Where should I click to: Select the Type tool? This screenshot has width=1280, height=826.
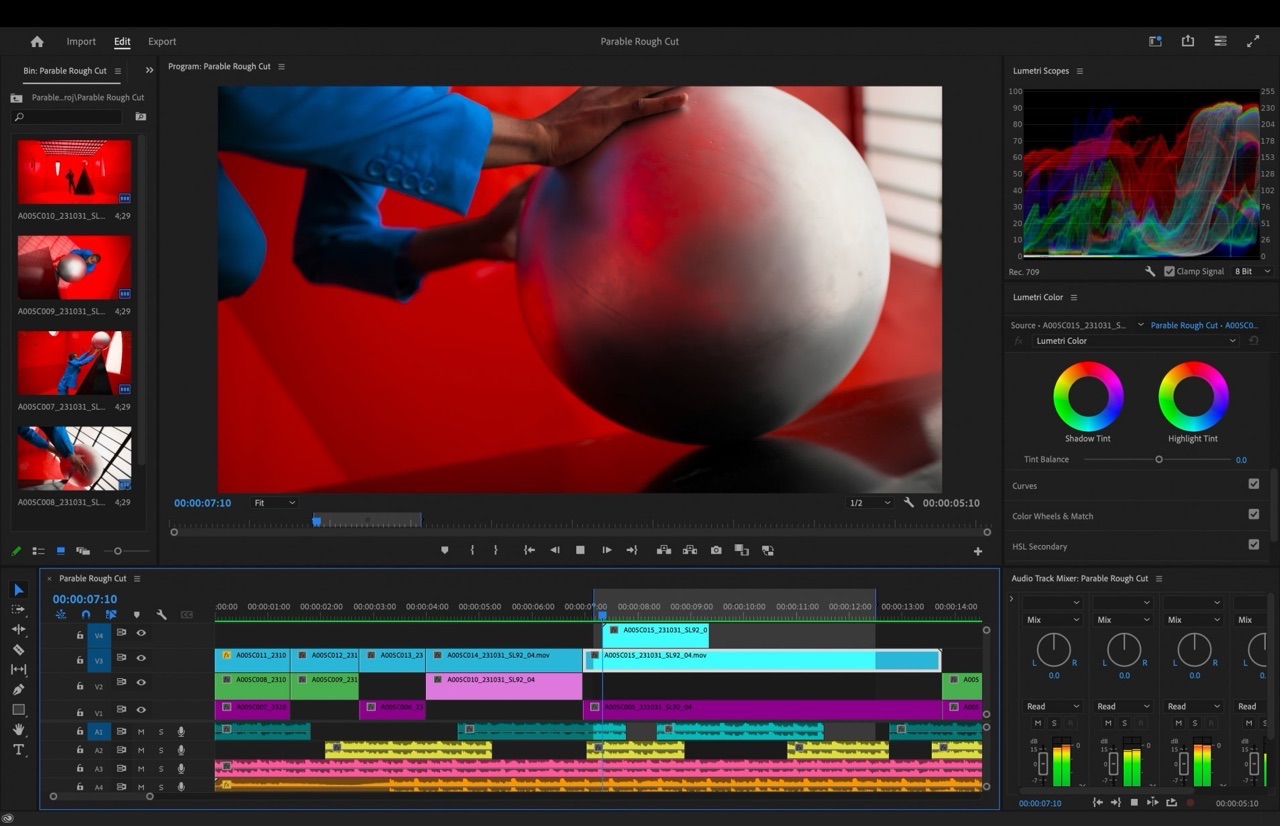[18, 750]
